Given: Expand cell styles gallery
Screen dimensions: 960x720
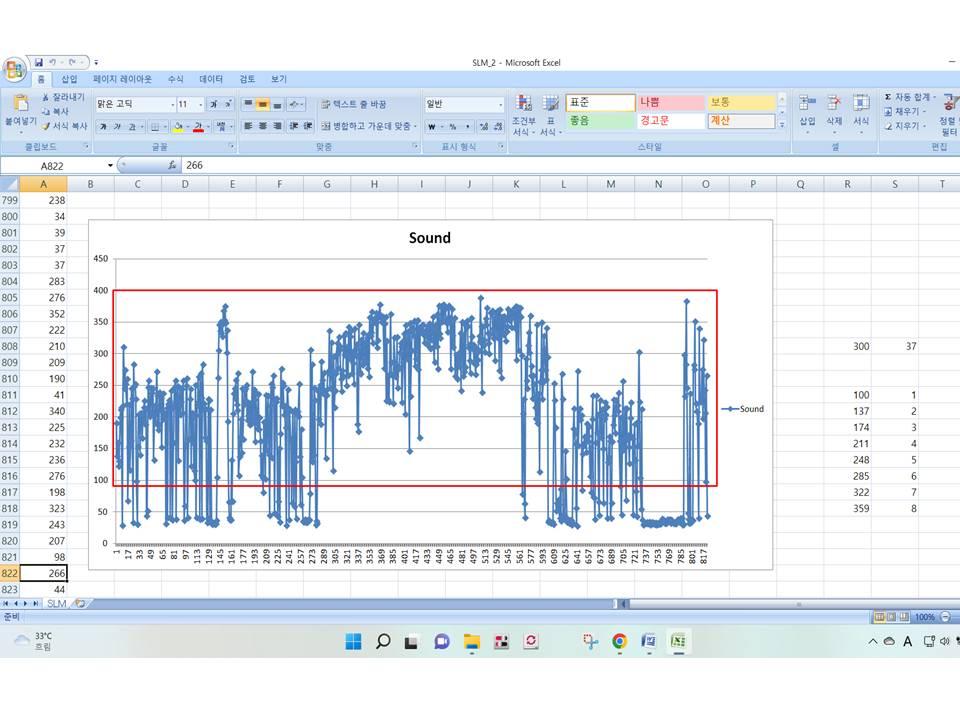Looking at the screenshot, I should click(782, 124).
